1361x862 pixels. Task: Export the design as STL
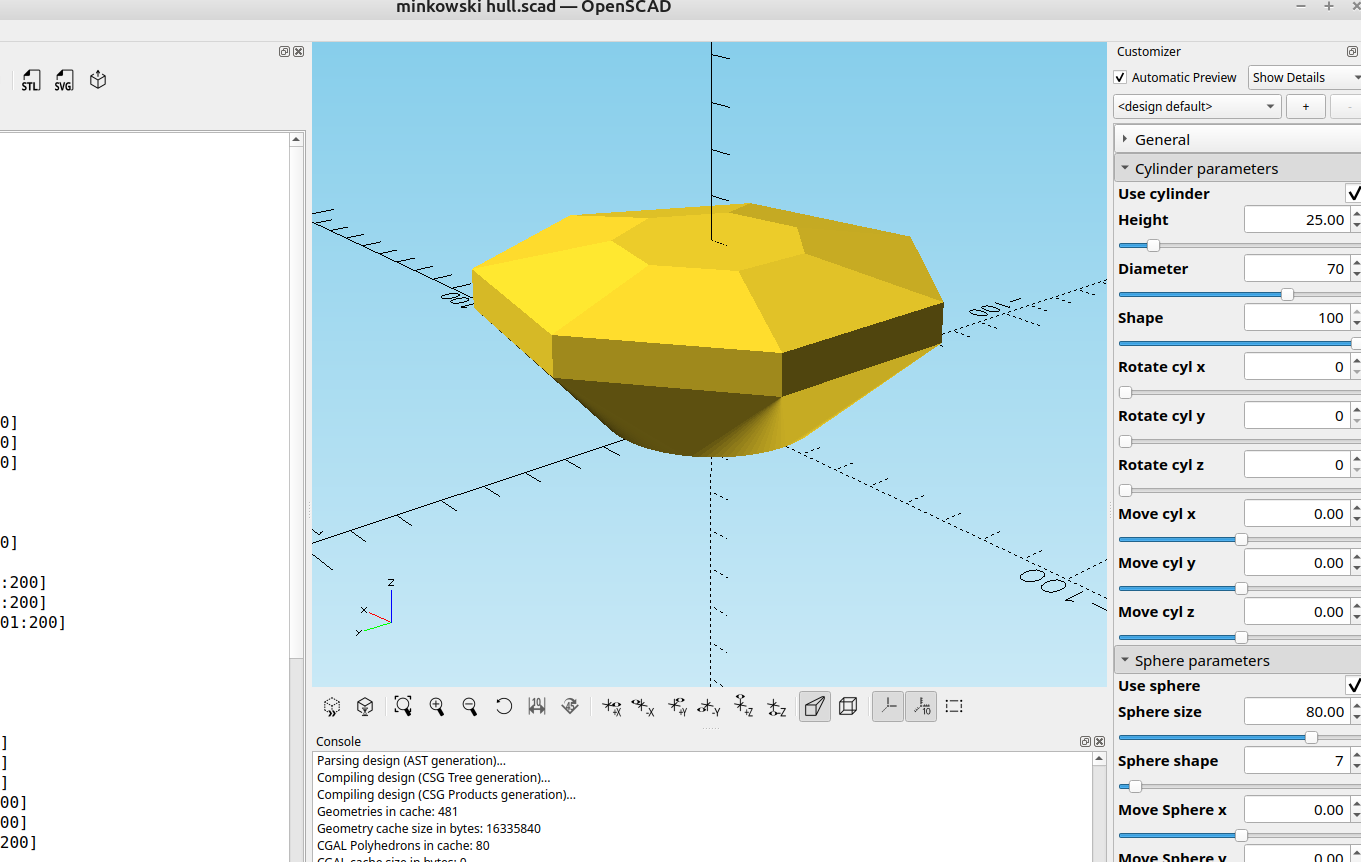(x=31, y=81)
